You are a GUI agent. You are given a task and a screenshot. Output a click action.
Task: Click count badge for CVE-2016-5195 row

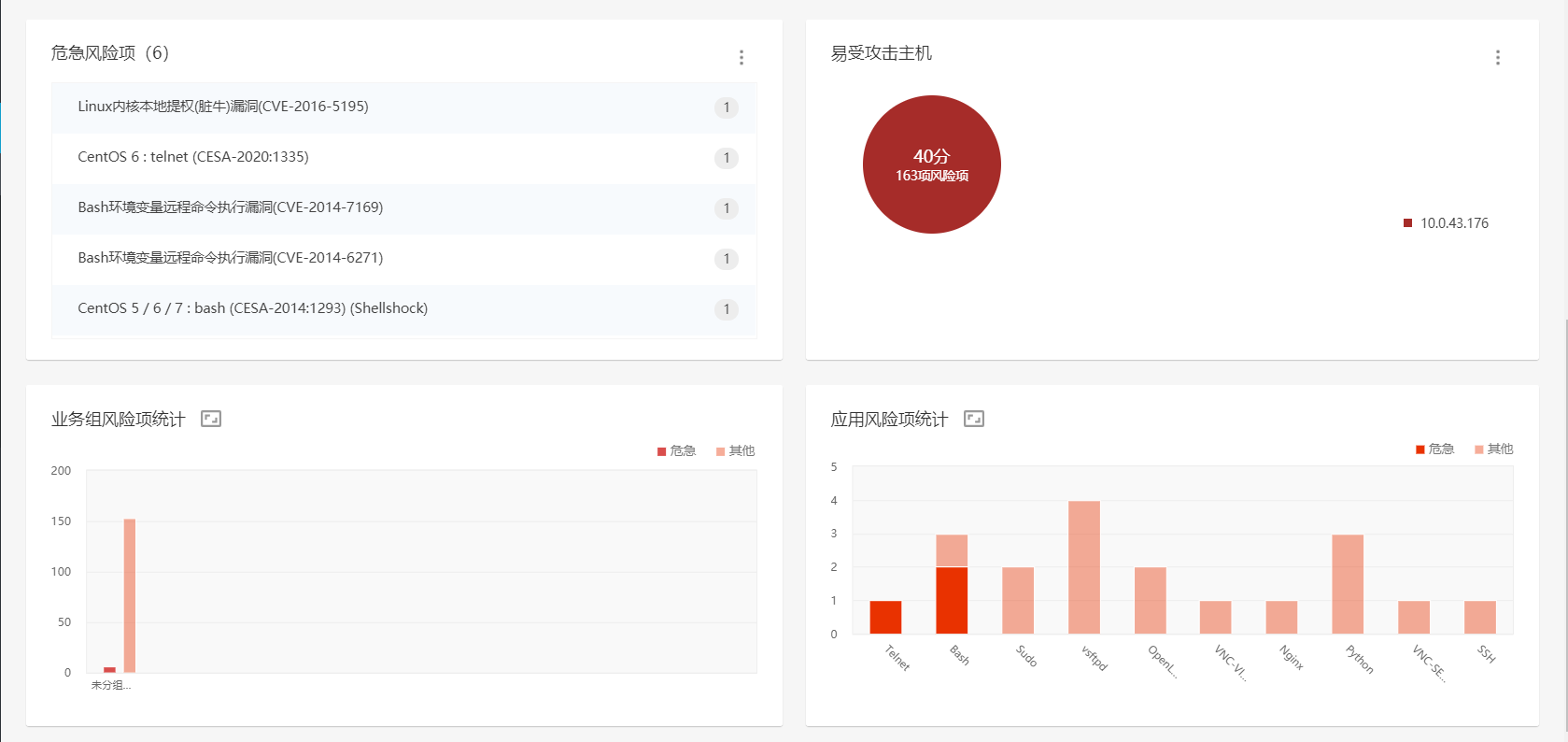point(727,107)
